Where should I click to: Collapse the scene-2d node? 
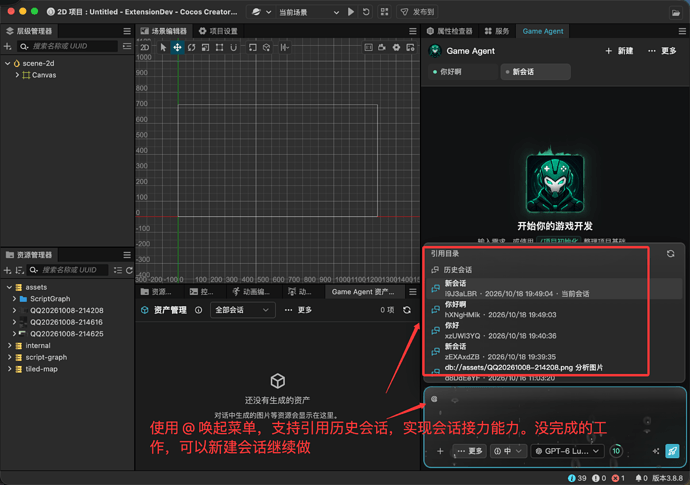(7, 63)
